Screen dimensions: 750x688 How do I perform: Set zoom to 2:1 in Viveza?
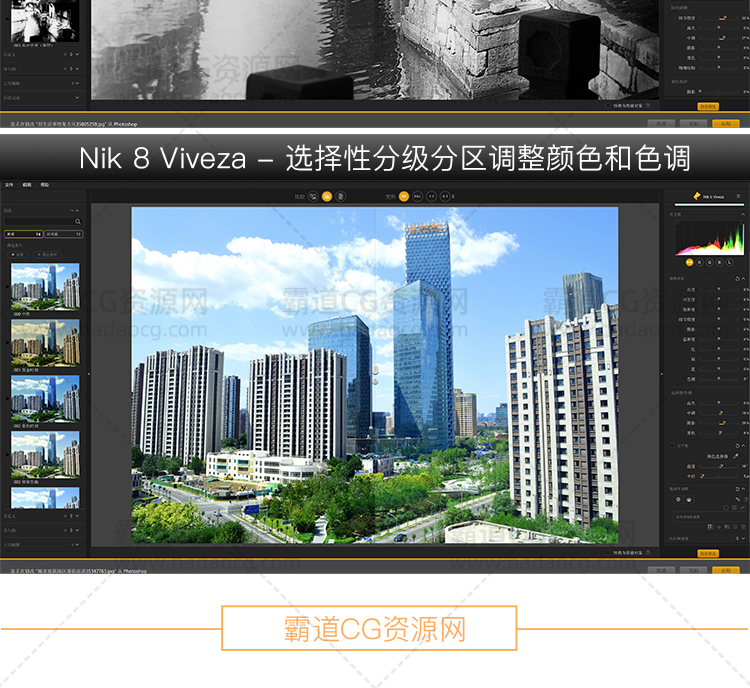[x=445, y=196]
